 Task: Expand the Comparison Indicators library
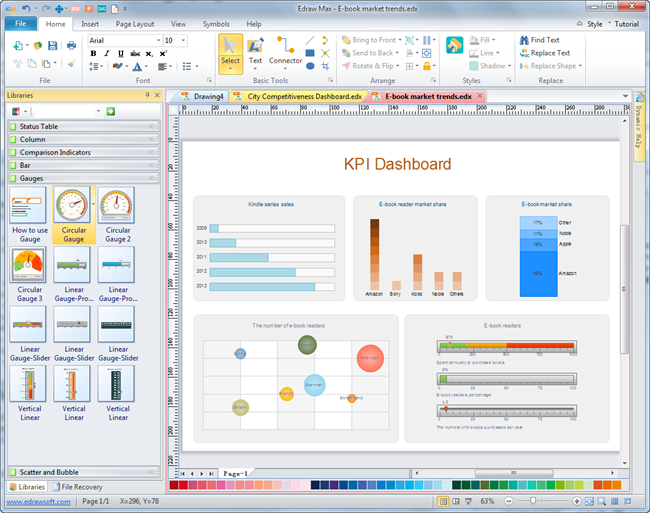[80, 152]
